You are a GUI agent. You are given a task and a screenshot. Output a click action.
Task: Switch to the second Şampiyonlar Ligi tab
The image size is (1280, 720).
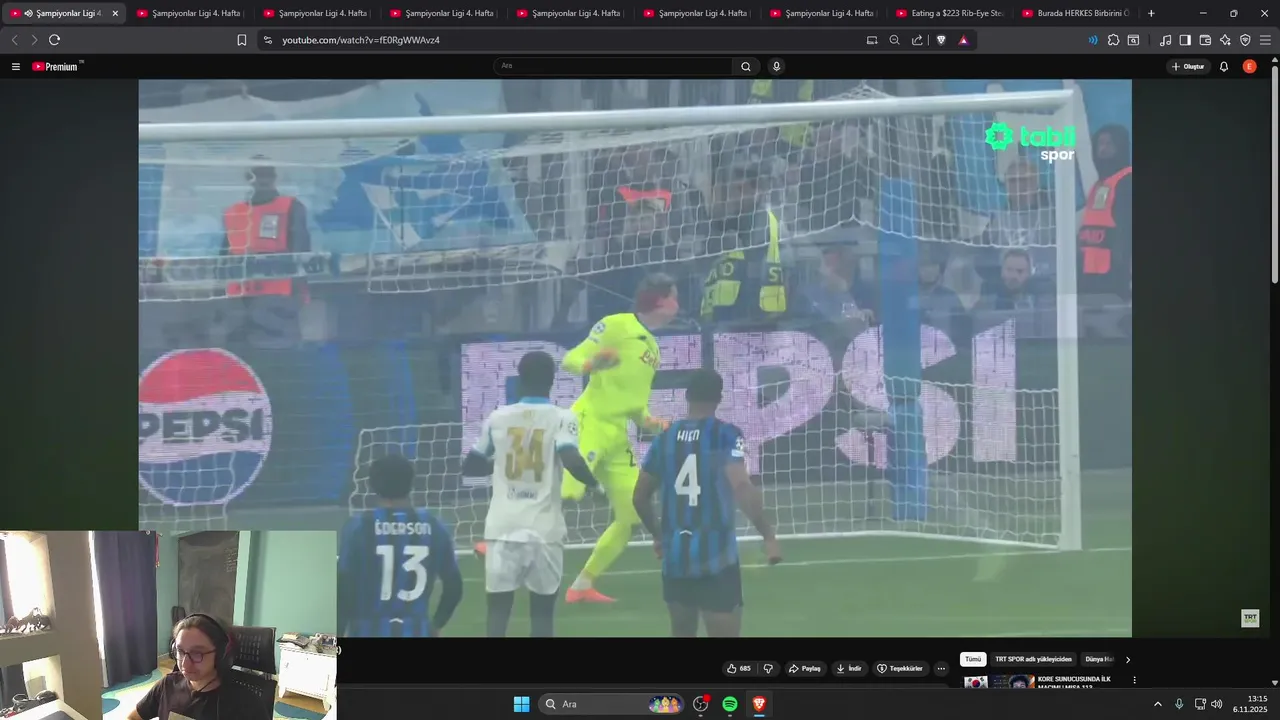[188, 13]
